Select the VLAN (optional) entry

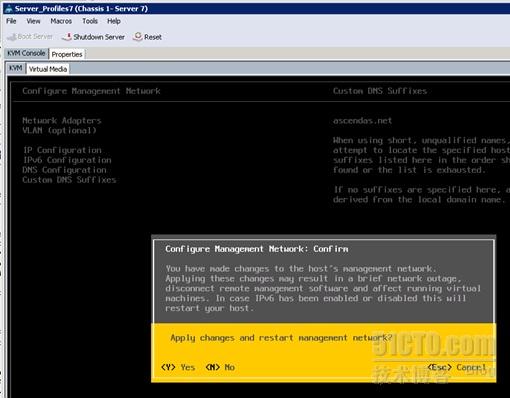[x=59, y=130]
